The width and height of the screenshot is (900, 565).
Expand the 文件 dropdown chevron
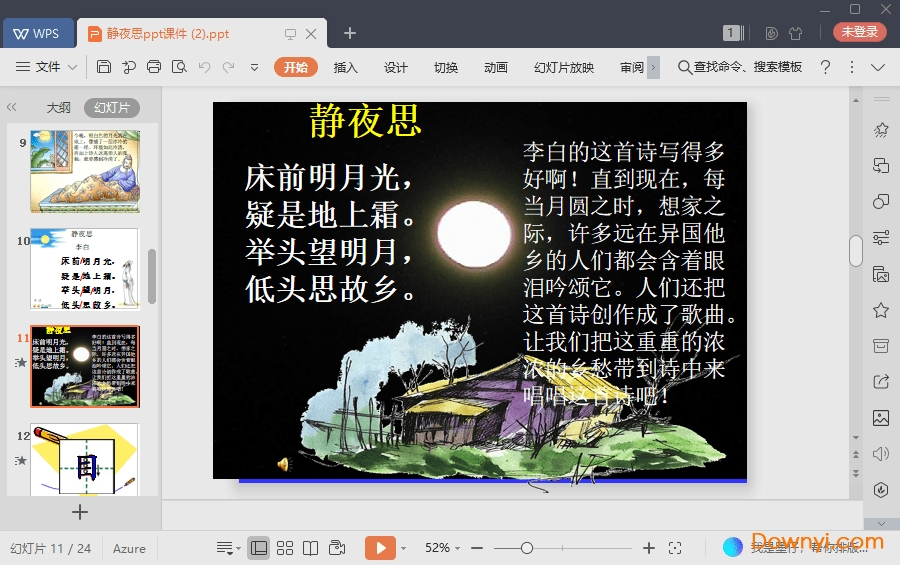[x=72, y=67]
